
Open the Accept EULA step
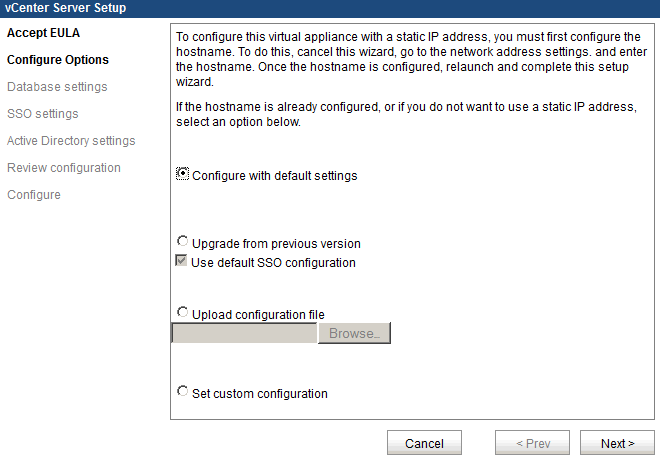point(41,33)
